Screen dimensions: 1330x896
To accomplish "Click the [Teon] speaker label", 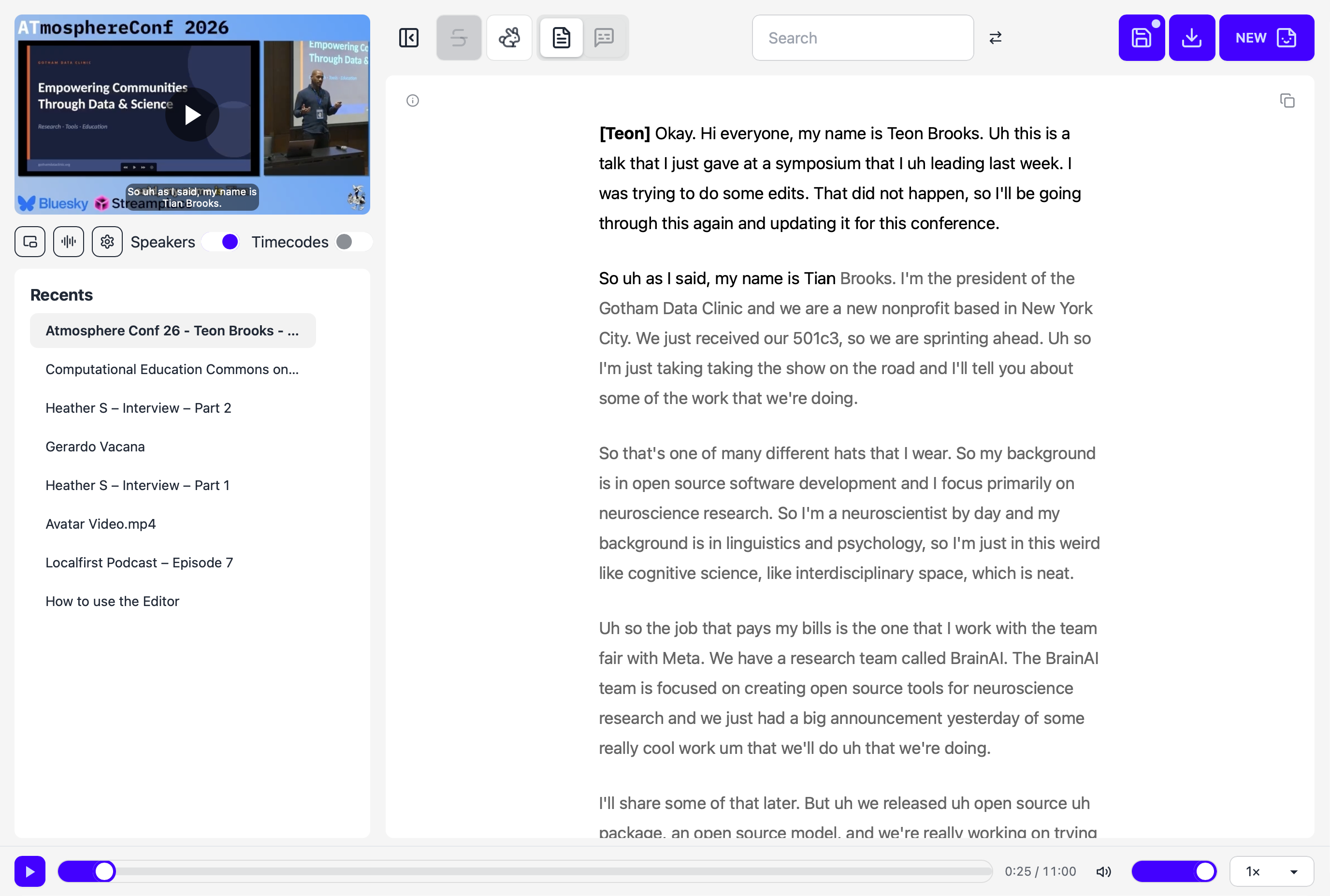I will 624,133.
